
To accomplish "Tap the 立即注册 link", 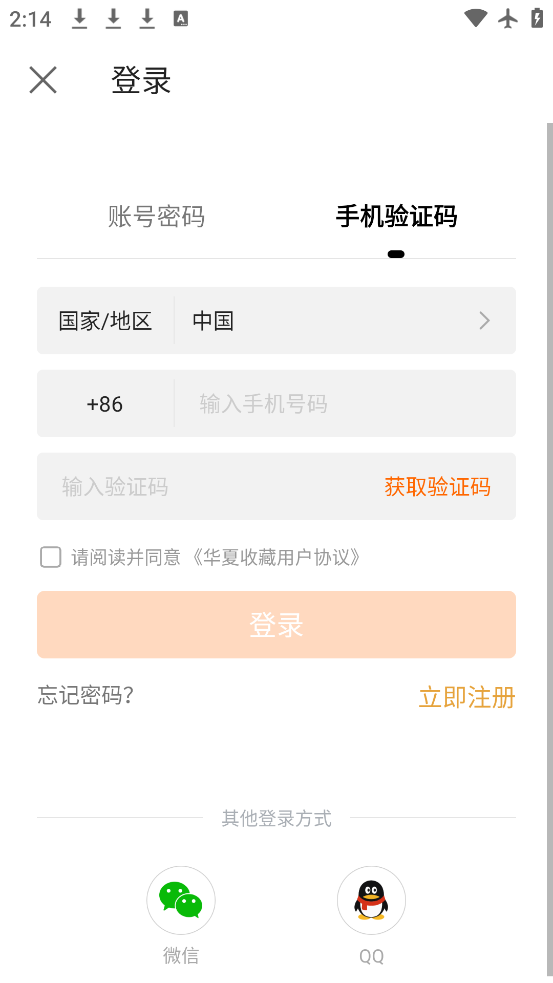I will point(467,697).
